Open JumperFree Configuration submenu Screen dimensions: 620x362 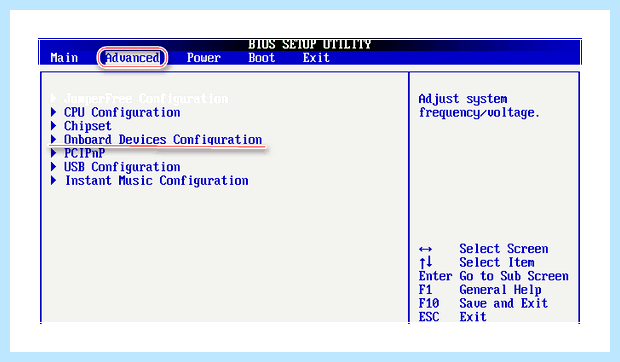pyautogui.click(x=146, y=98)
